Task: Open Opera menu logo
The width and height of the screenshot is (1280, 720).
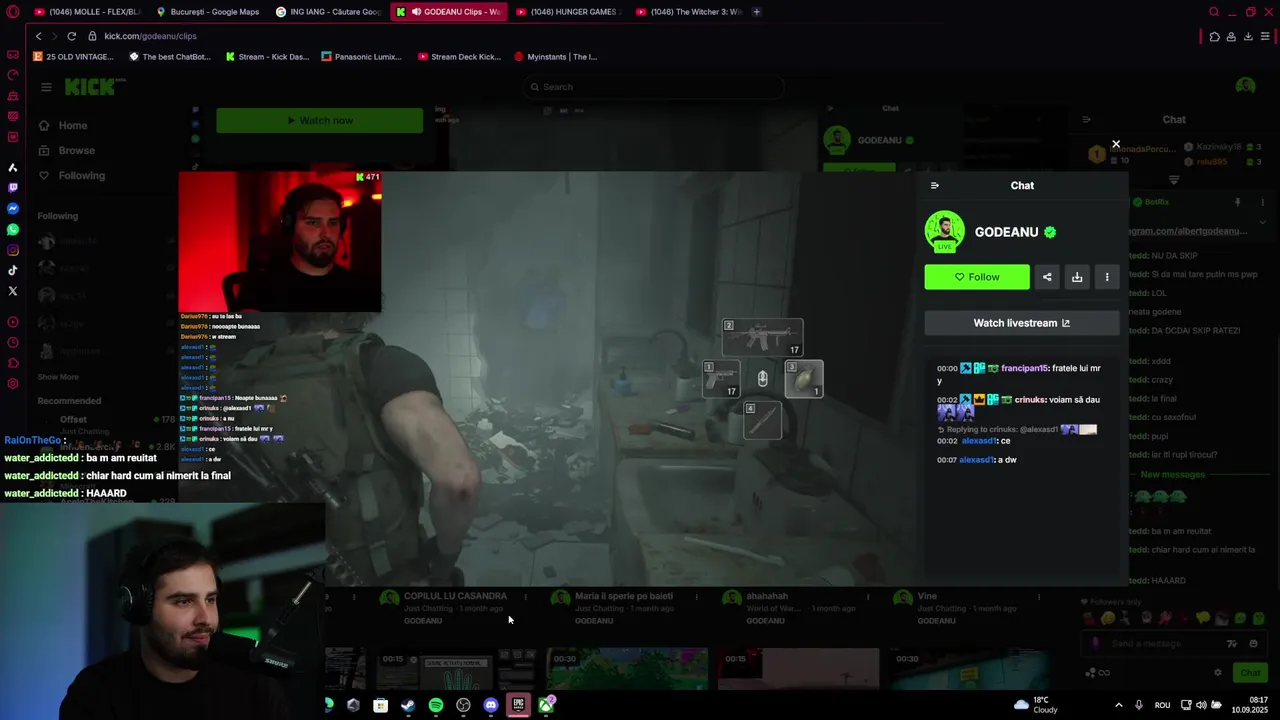Action: tap(13, 12)
